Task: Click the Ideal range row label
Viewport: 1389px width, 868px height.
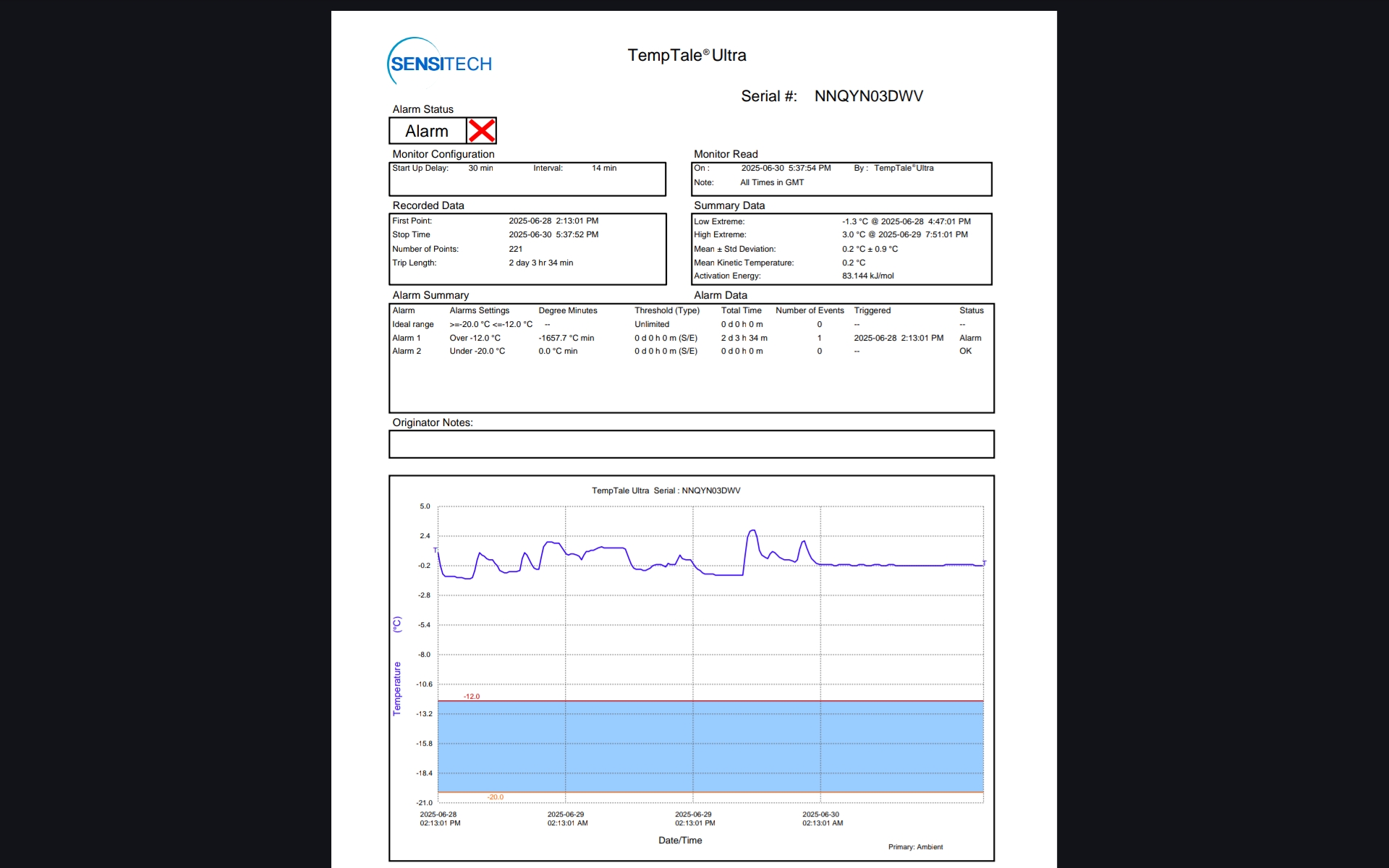Action: pos(412,324)
